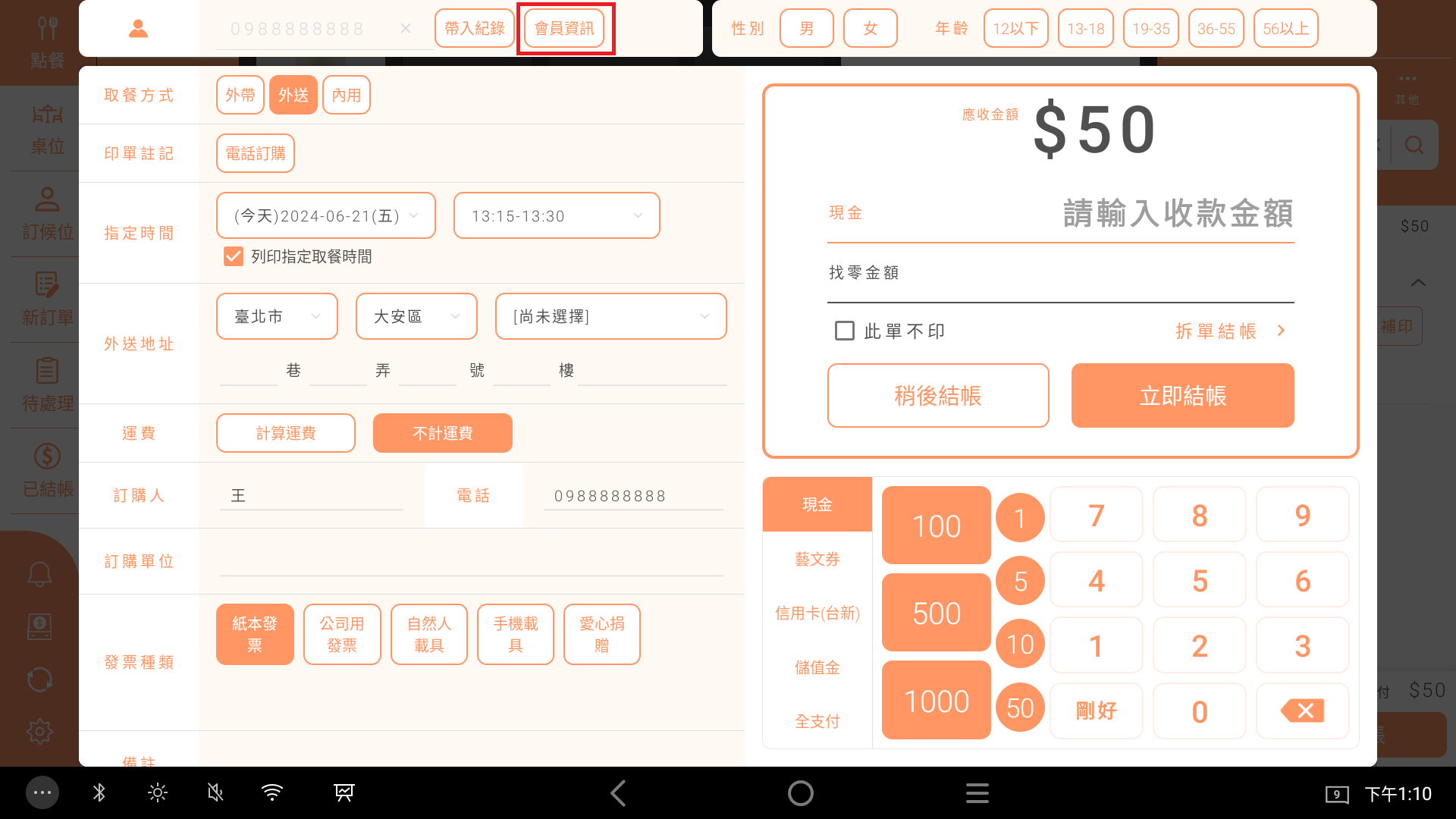Screen dimensions: 1456x819
Task: Select 男 gender option
Action: click(806, 29)
